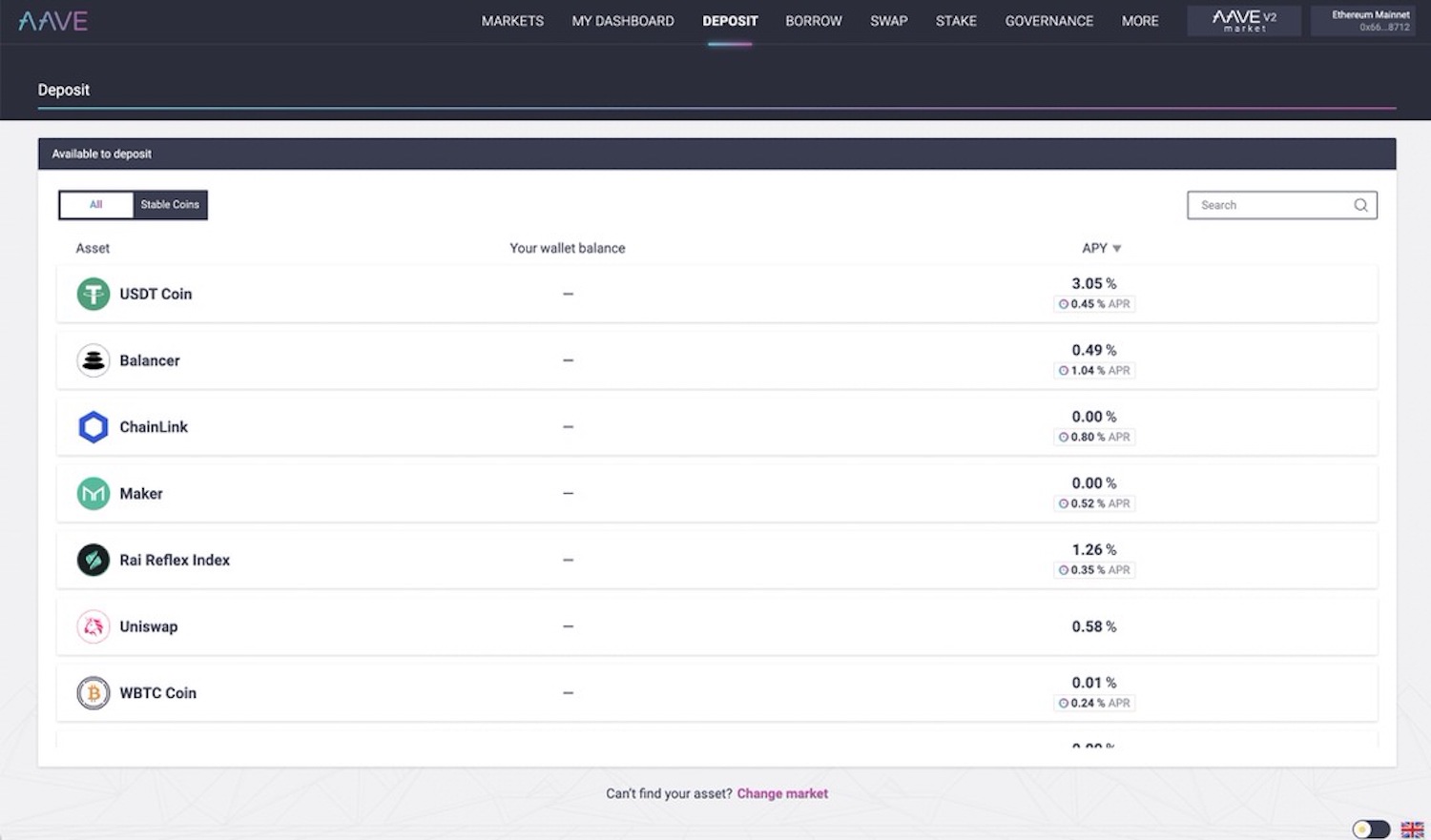
Task: Click the Deposit page title
Action: (64, 90)
